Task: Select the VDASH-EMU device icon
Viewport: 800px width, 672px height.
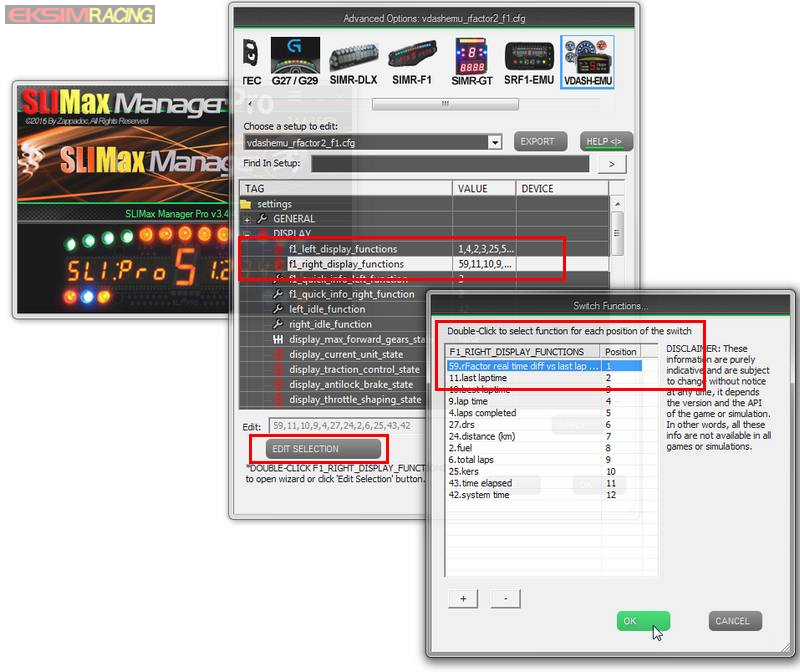Action: pos(587,62)
